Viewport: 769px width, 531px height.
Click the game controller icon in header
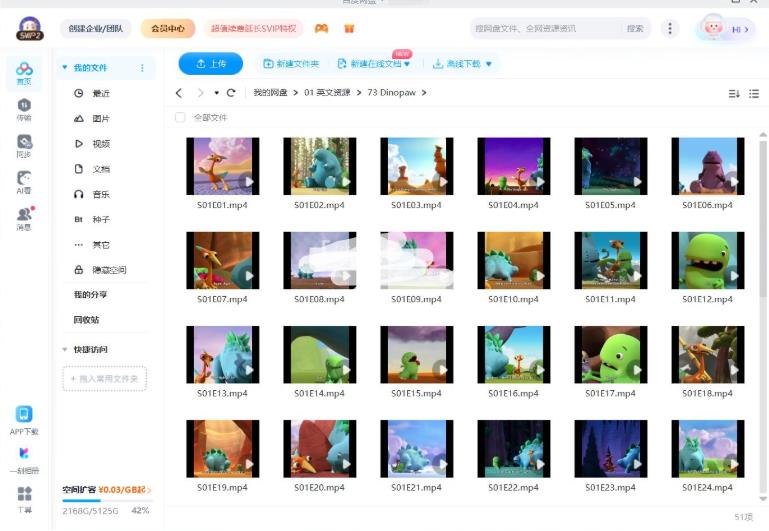point(321,28)
